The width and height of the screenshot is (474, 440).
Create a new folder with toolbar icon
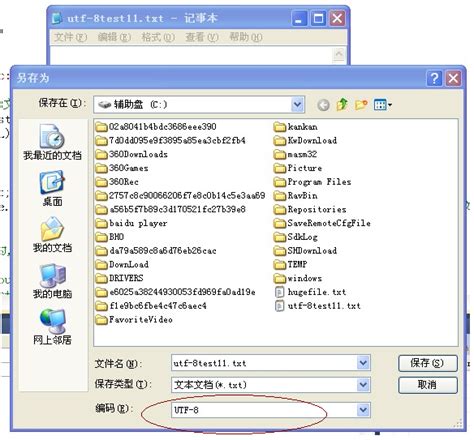coord(361,105)
